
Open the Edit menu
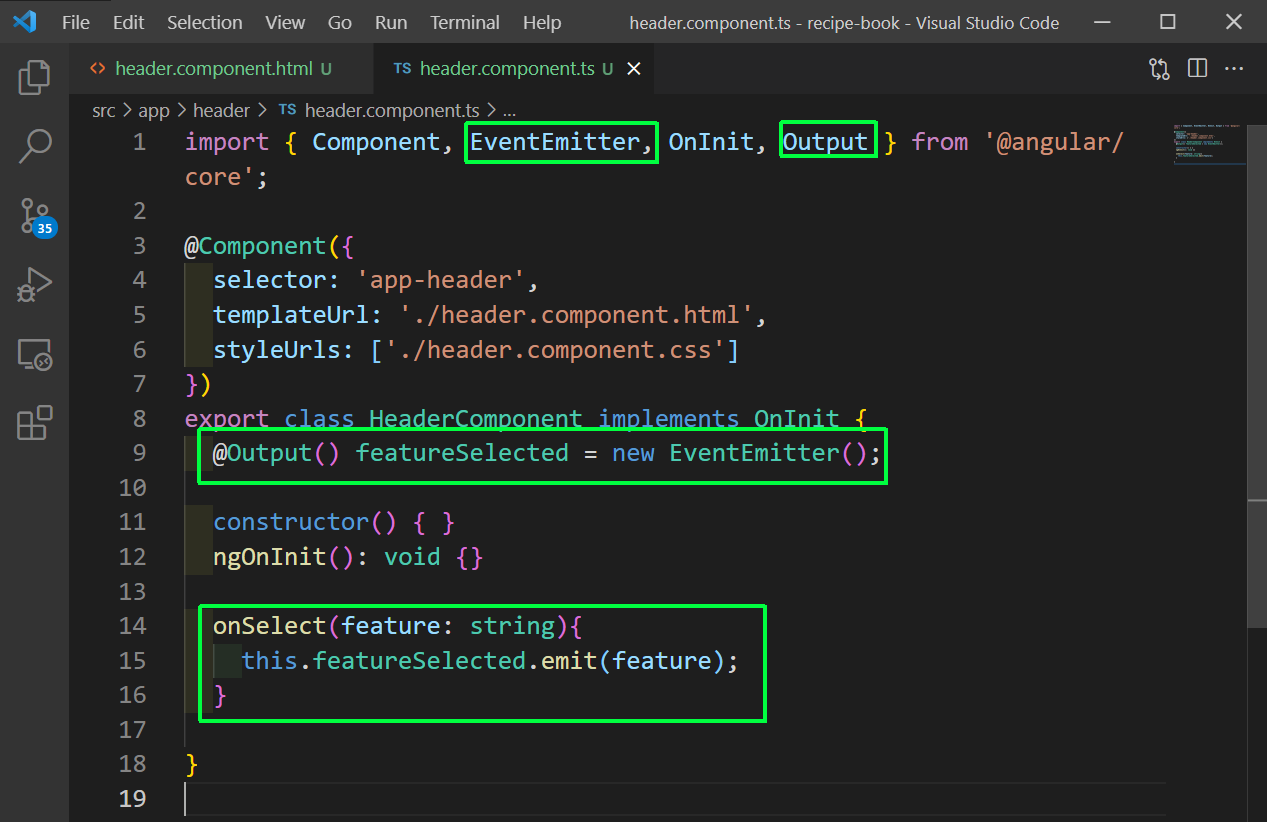click(x=128, y=22)
